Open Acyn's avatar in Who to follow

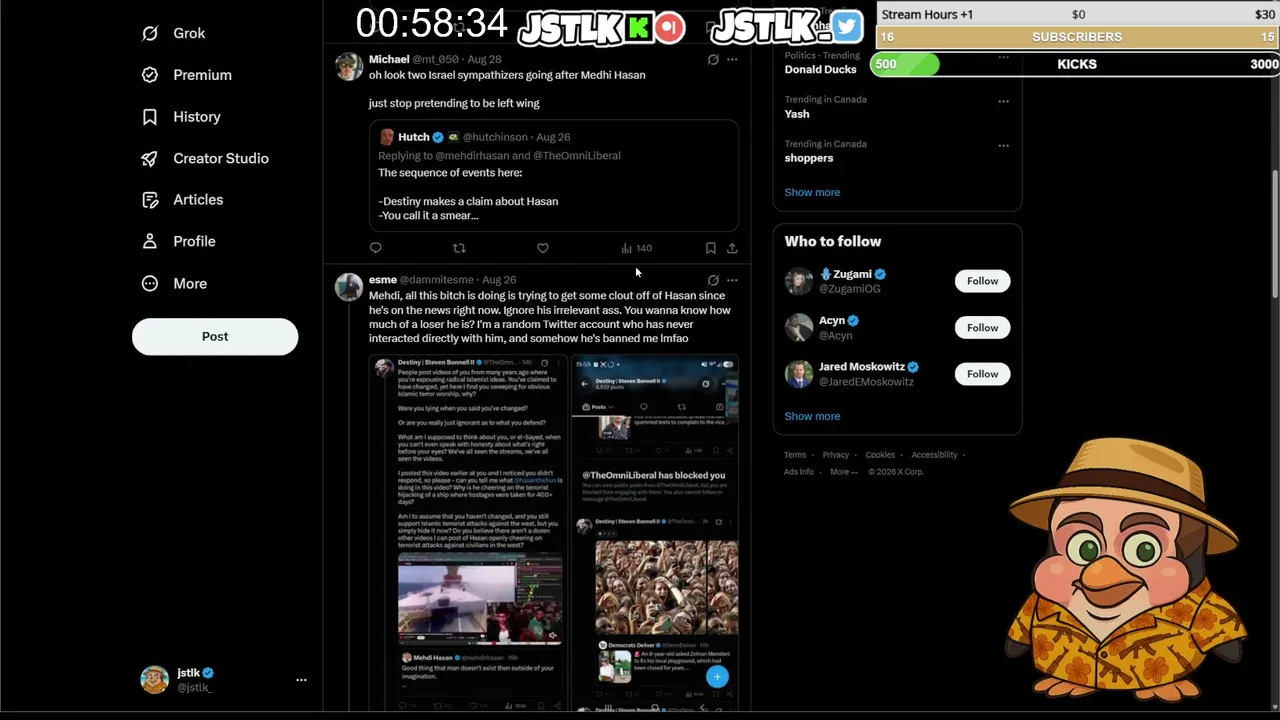click(799, 328)
